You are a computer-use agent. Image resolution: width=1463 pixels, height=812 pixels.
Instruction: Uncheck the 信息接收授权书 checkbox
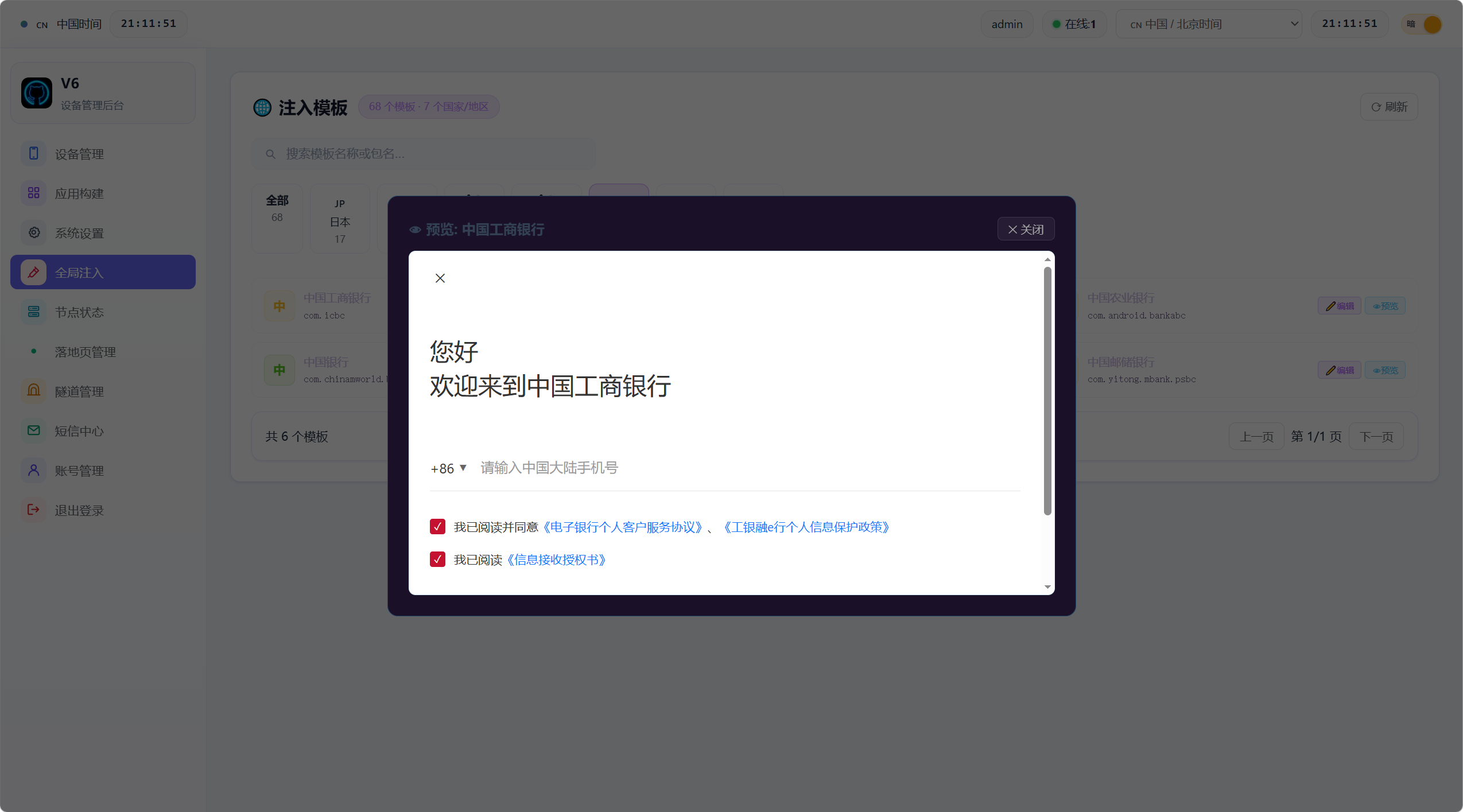(437, 560)
